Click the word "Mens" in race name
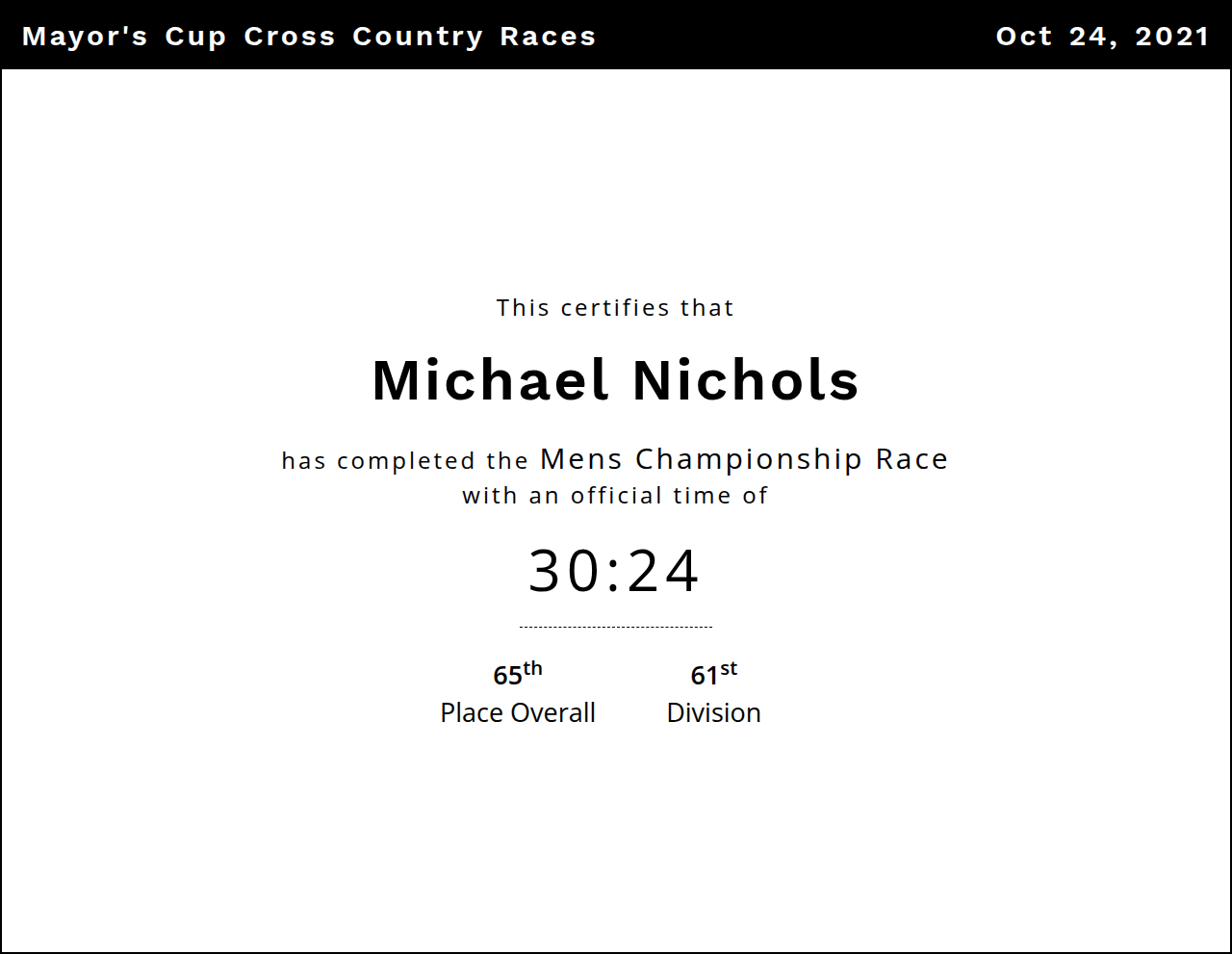The width and height of the screenshot is (1232, 954). (581, 459)
